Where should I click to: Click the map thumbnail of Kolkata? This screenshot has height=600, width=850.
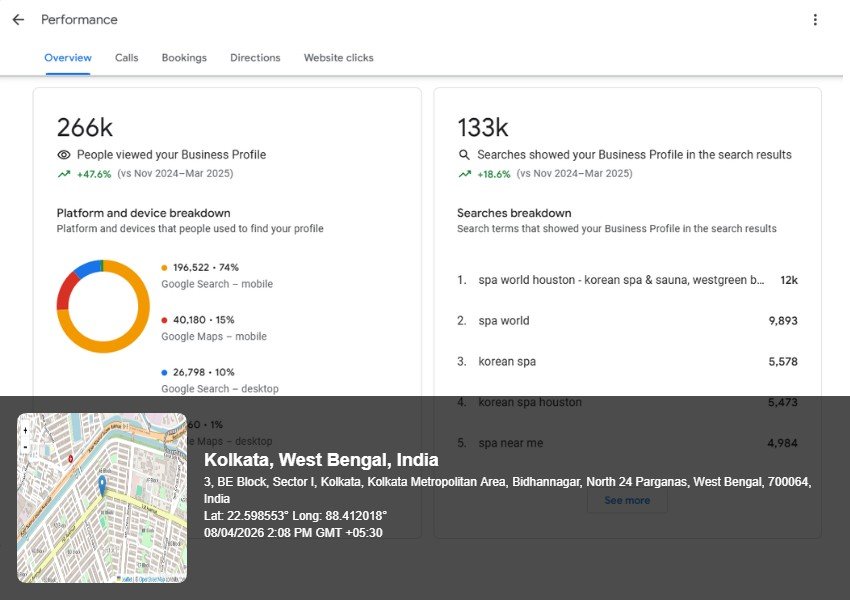pyautogui.click(x=100, y=498)
